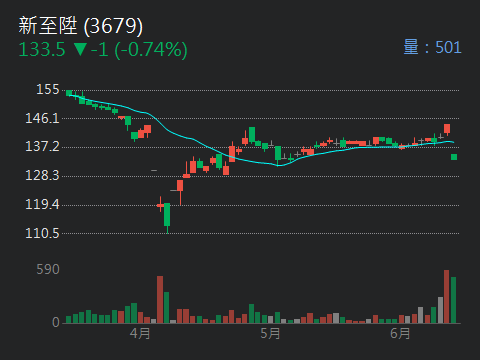Click the price change 133.5 ▼-1 (-0.74%)
The height and width of the screenshot is (360, 480).
point(103,50)
